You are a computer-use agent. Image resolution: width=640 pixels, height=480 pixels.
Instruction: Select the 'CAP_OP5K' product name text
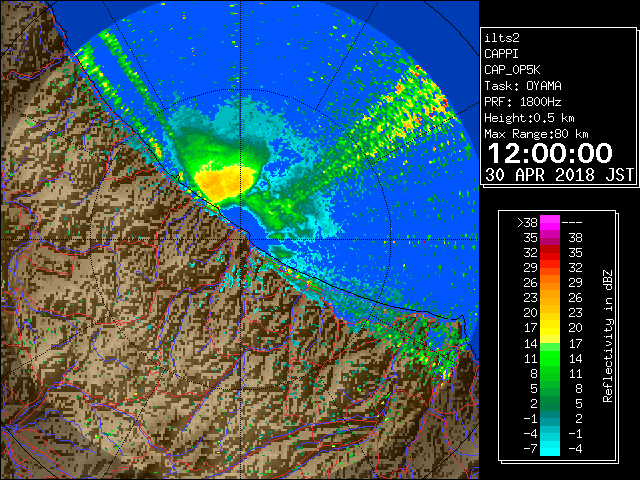(x=512, y=70)
